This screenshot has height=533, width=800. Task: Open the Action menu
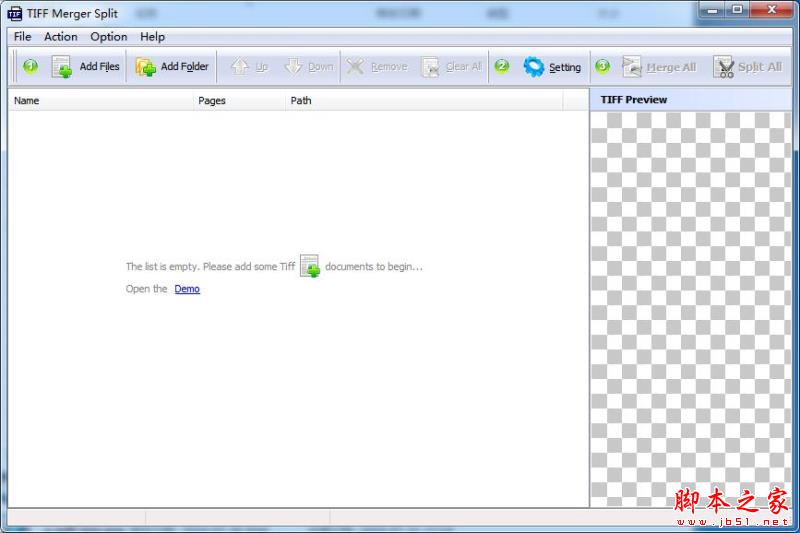tap(61, 37)
